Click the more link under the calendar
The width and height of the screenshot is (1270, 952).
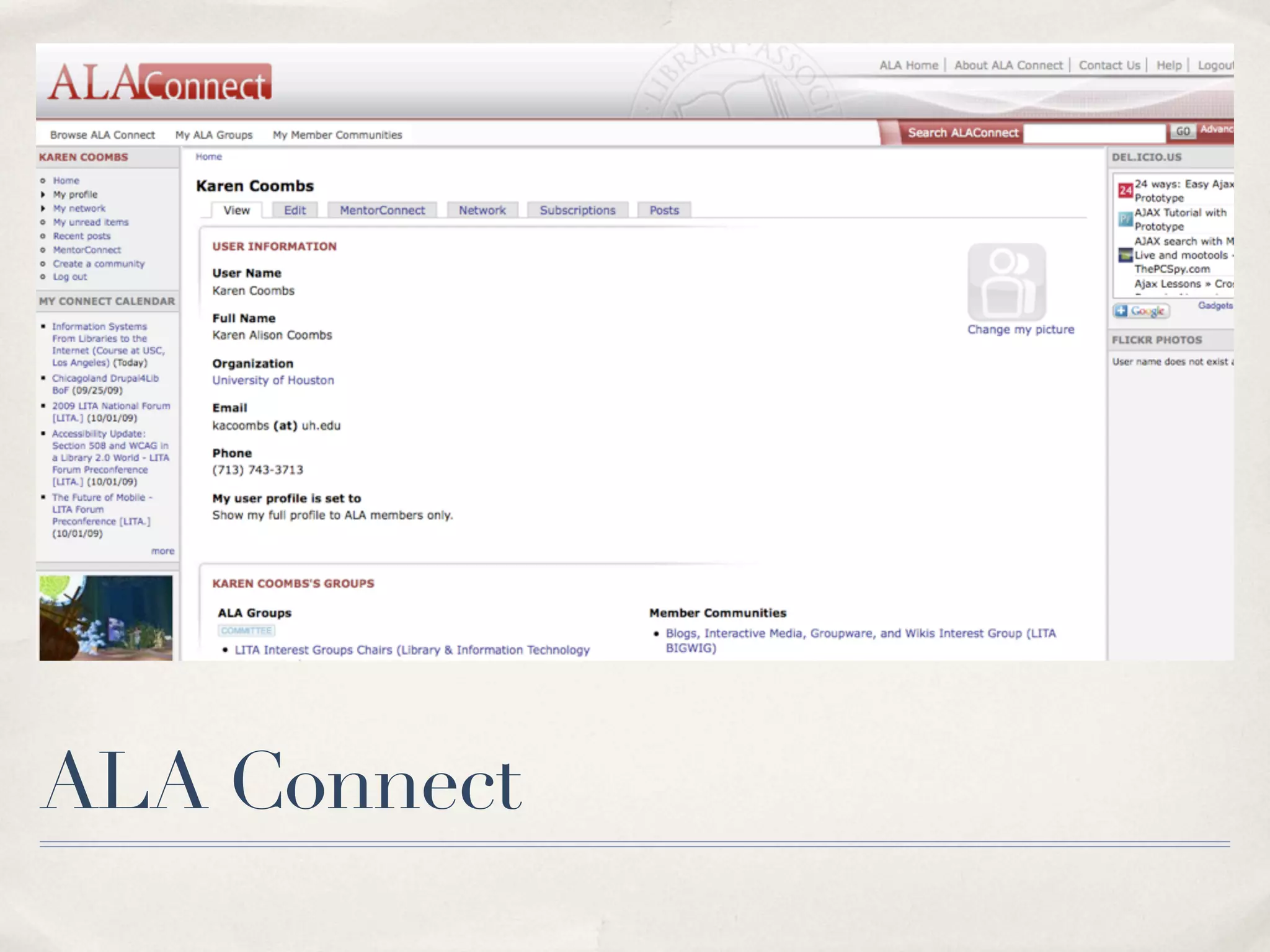pyautogui.click(x=162, y=551)
